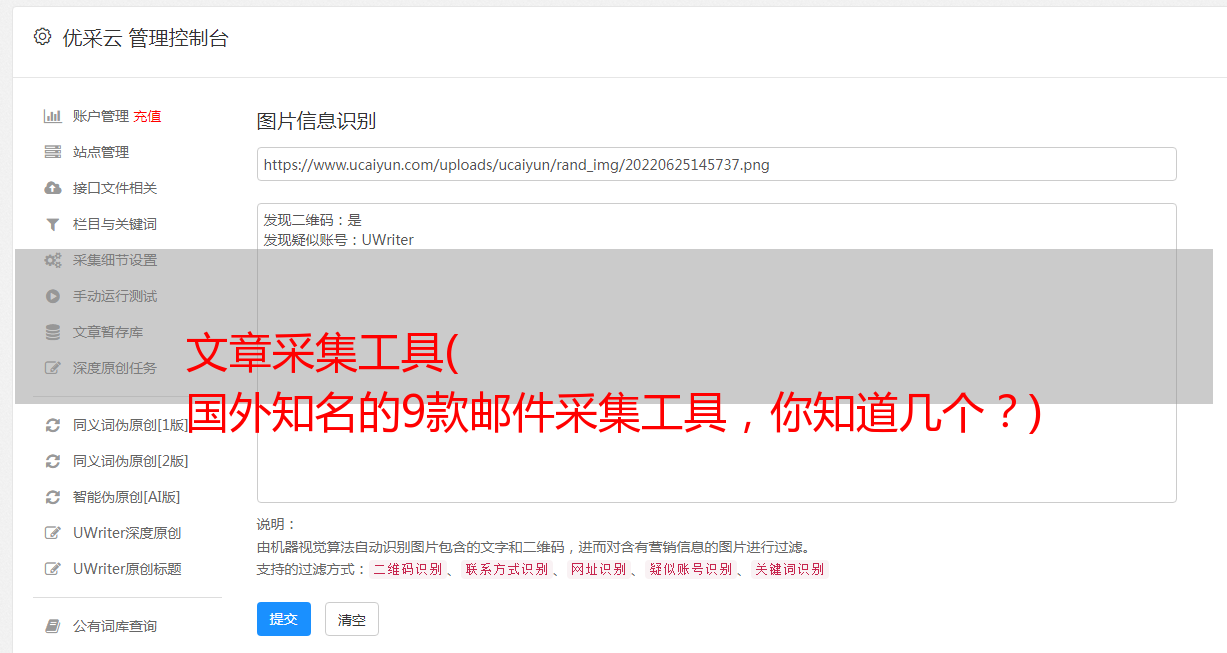Image resolution: width=1227 pixels, height=653 pixels.
Task: Click the gears icon for 采集细节设置
Action: click(x=53, y=260)
